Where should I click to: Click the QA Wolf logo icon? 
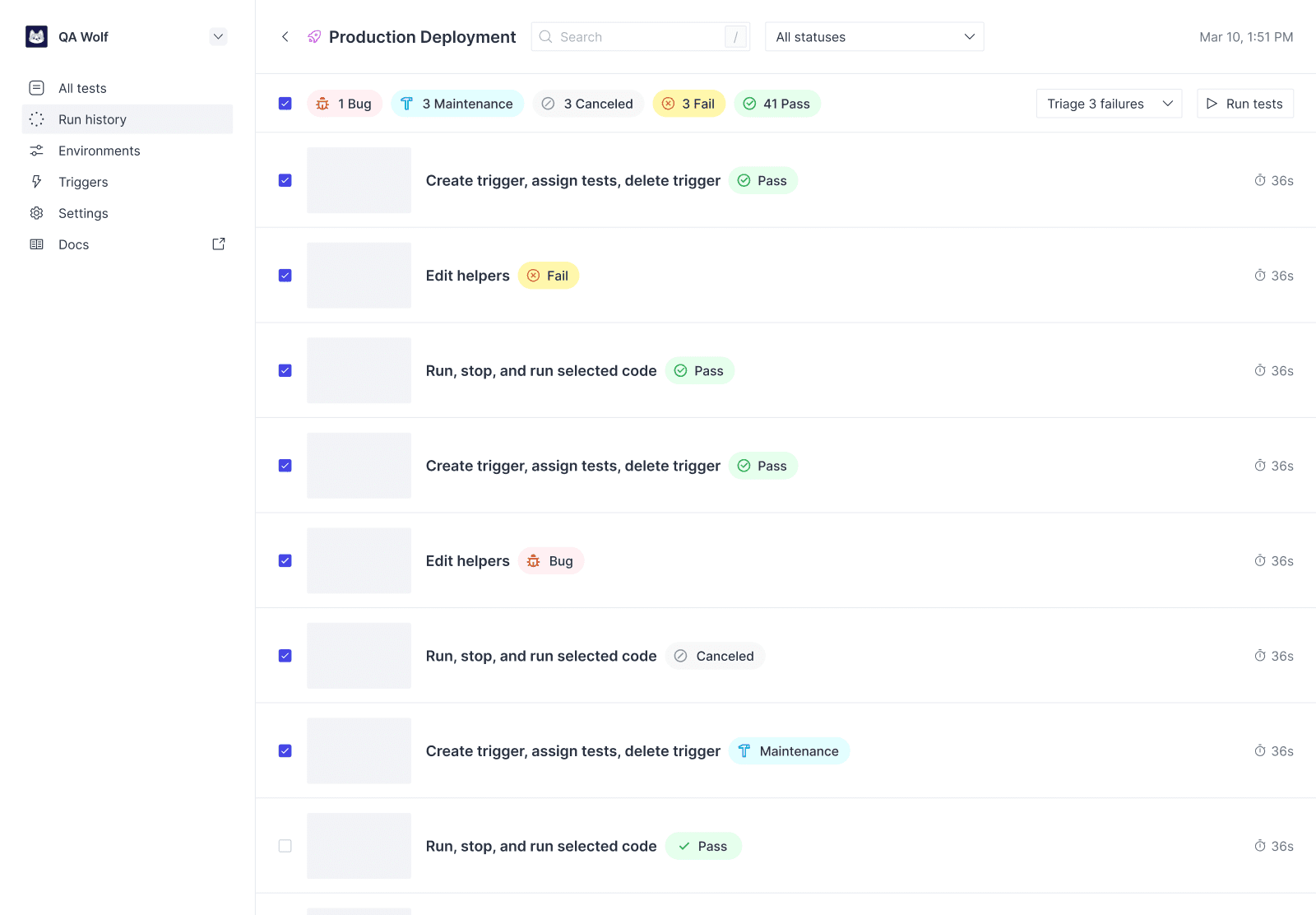click(36, 36)
